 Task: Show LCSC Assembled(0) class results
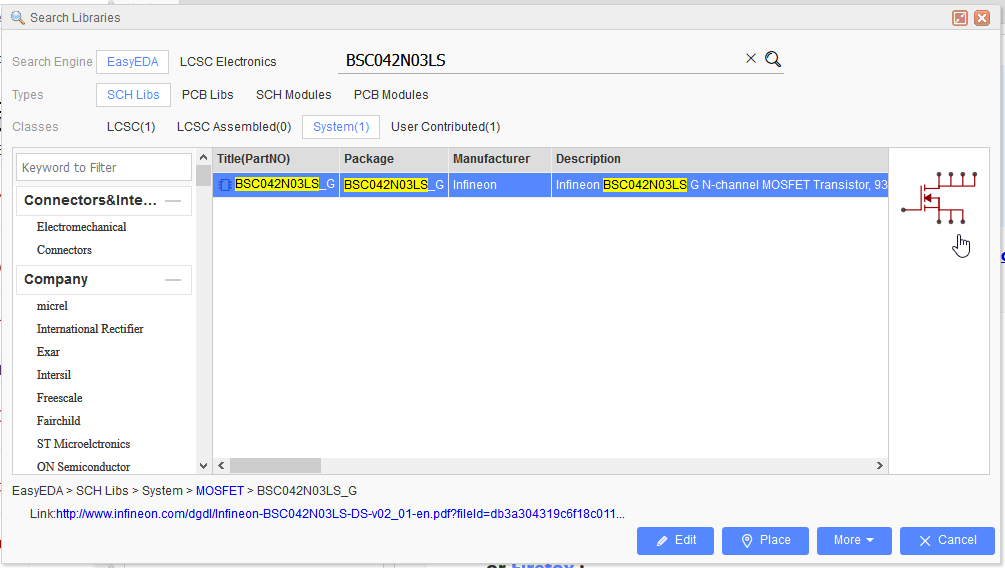tap(234, 127)
